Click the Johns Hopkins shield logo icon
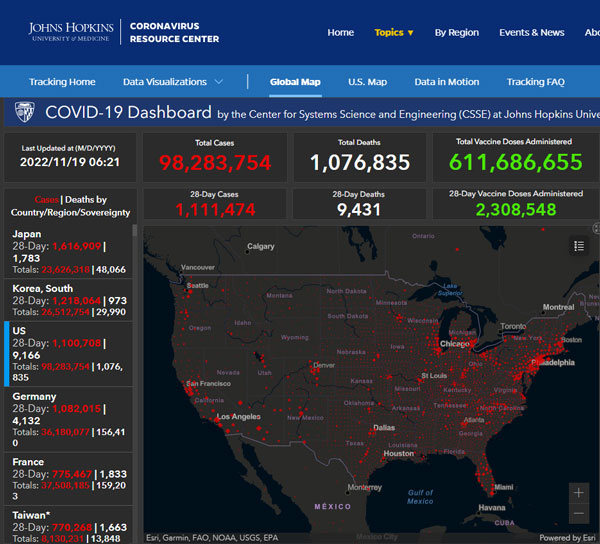This screenshot has width=600, height=544. click(24, 112)
